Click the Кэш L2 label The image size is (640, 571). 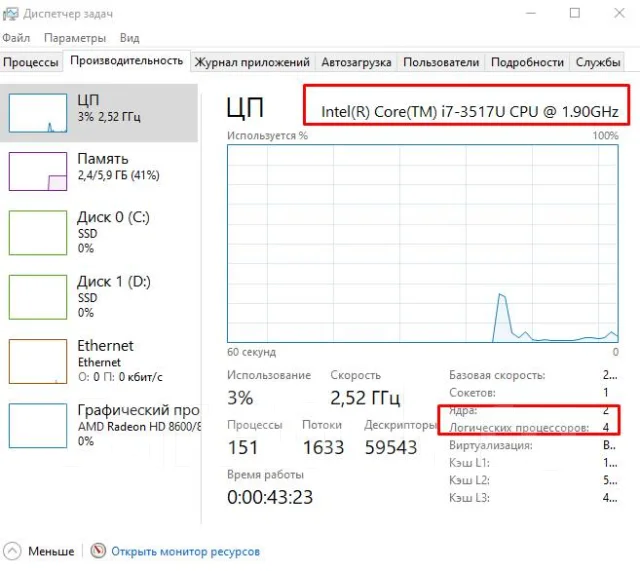[x=469, y=480]
